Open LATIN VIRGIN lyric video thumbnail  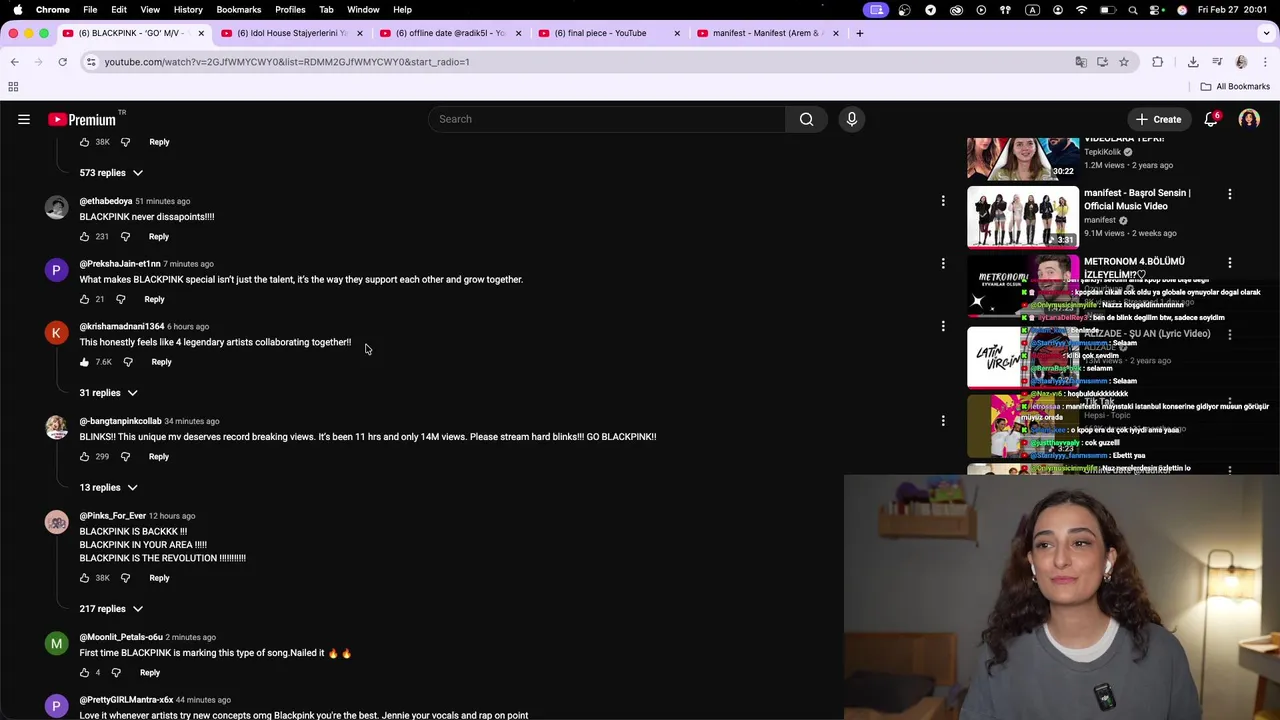(x=1023, y=357)
